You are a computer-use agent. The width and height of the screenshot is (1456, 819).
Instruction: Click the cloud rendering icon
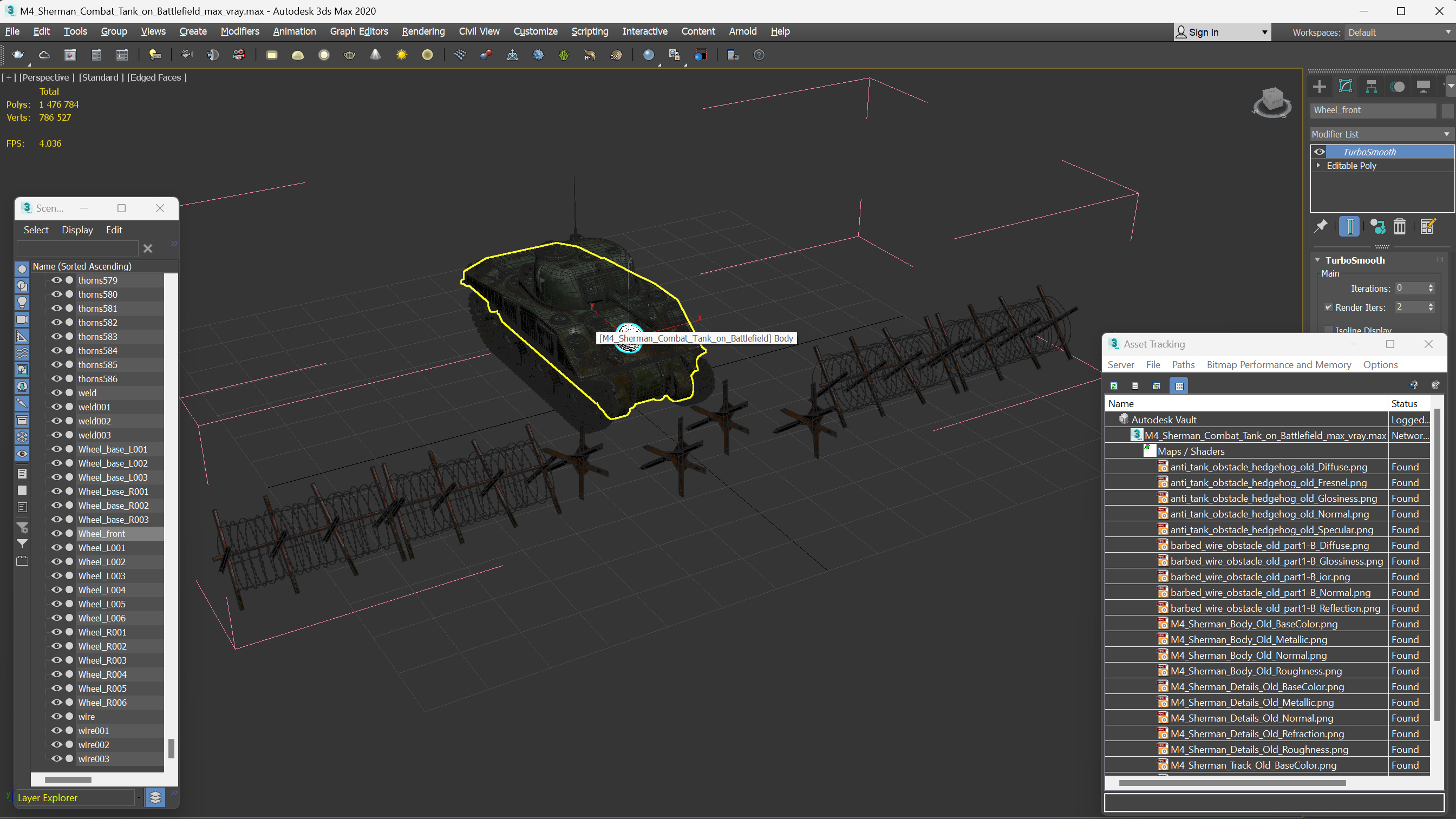[44, 55]
